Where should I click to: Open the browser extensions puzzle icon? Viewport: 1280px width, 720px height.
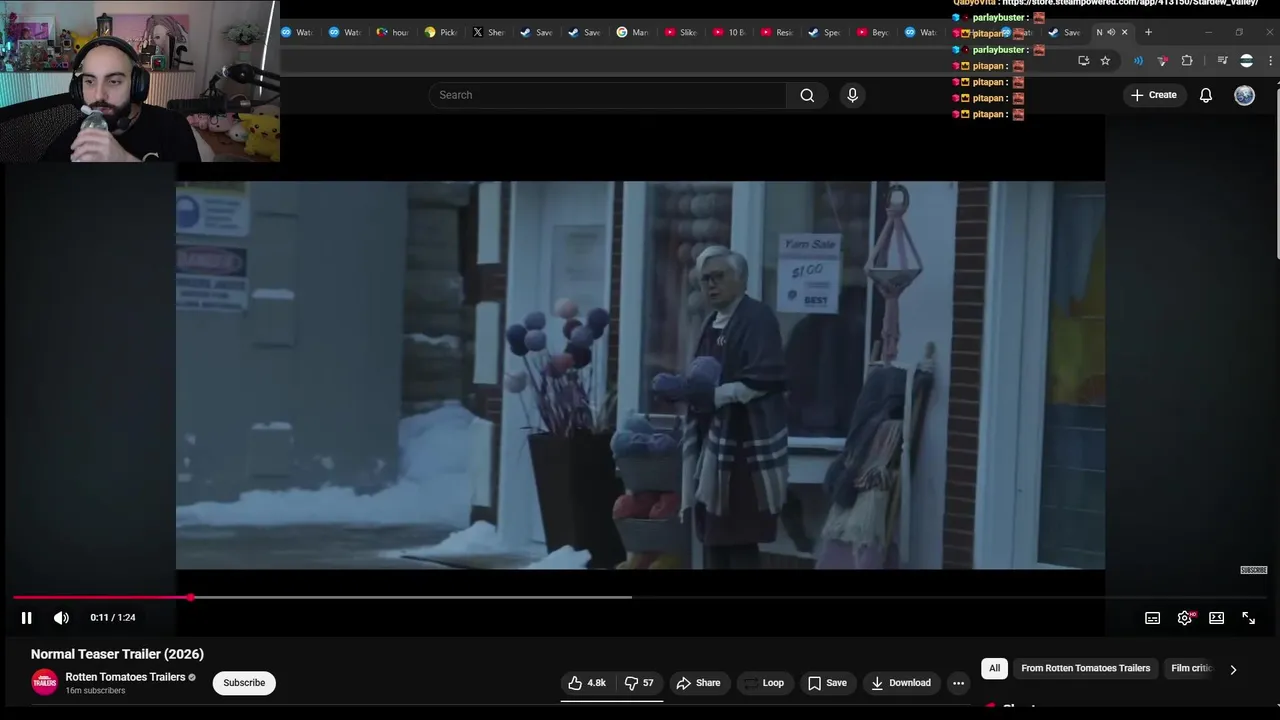click(1187, 61)
